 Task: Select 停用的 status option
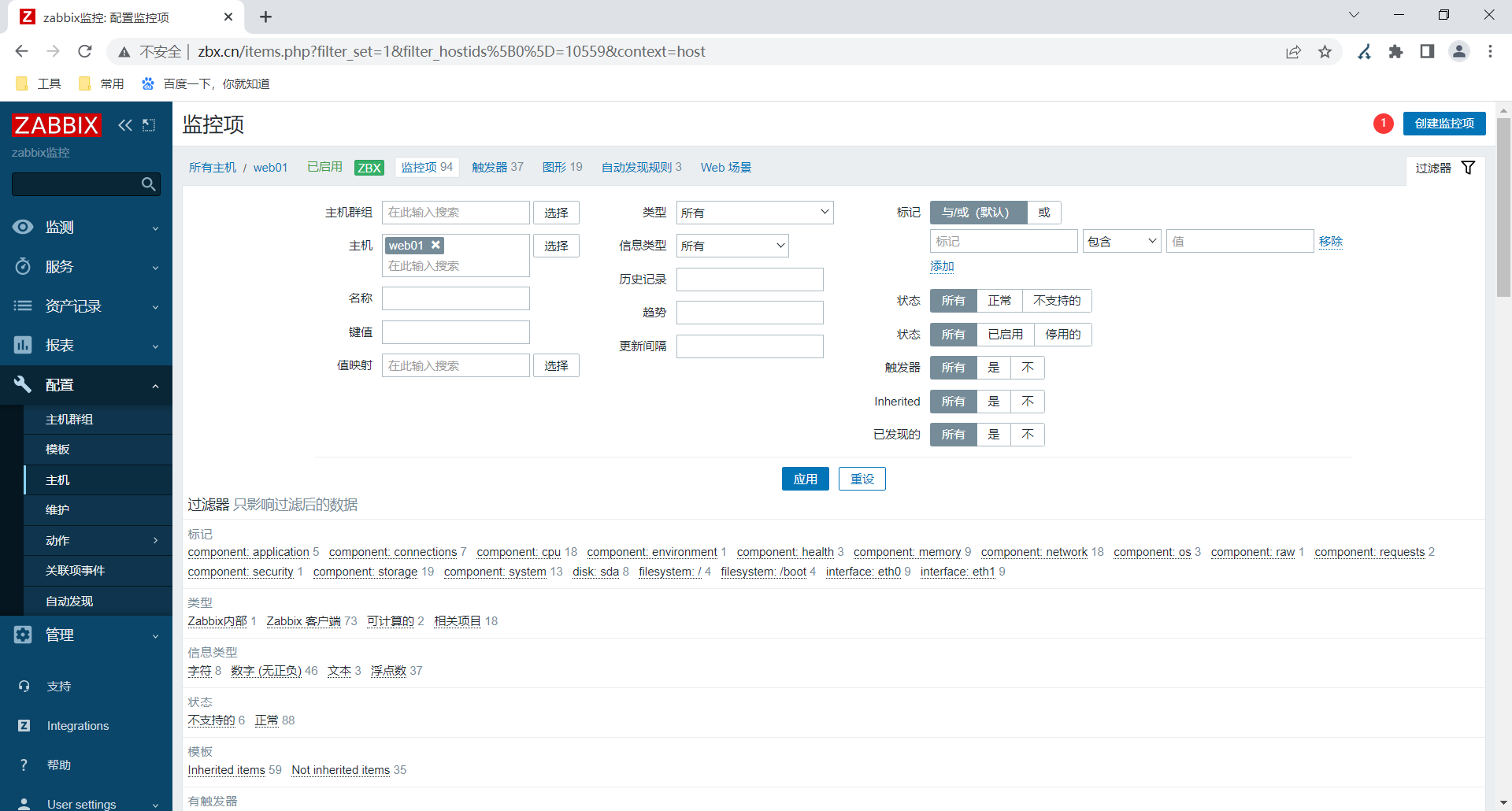click(x=1063, y=335)
